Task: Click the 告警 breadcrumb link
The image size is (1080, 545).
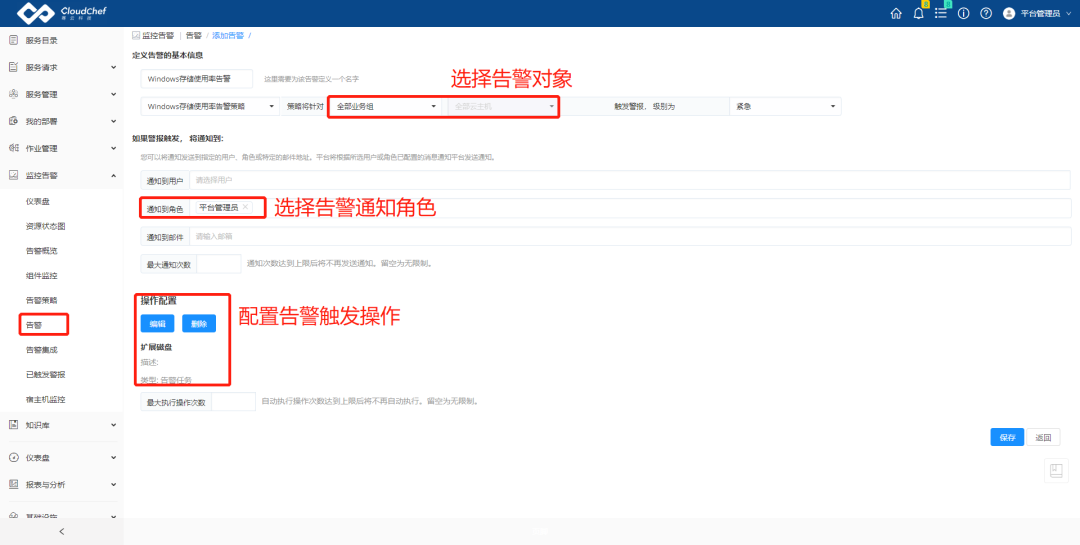Action: coord(194,34)
